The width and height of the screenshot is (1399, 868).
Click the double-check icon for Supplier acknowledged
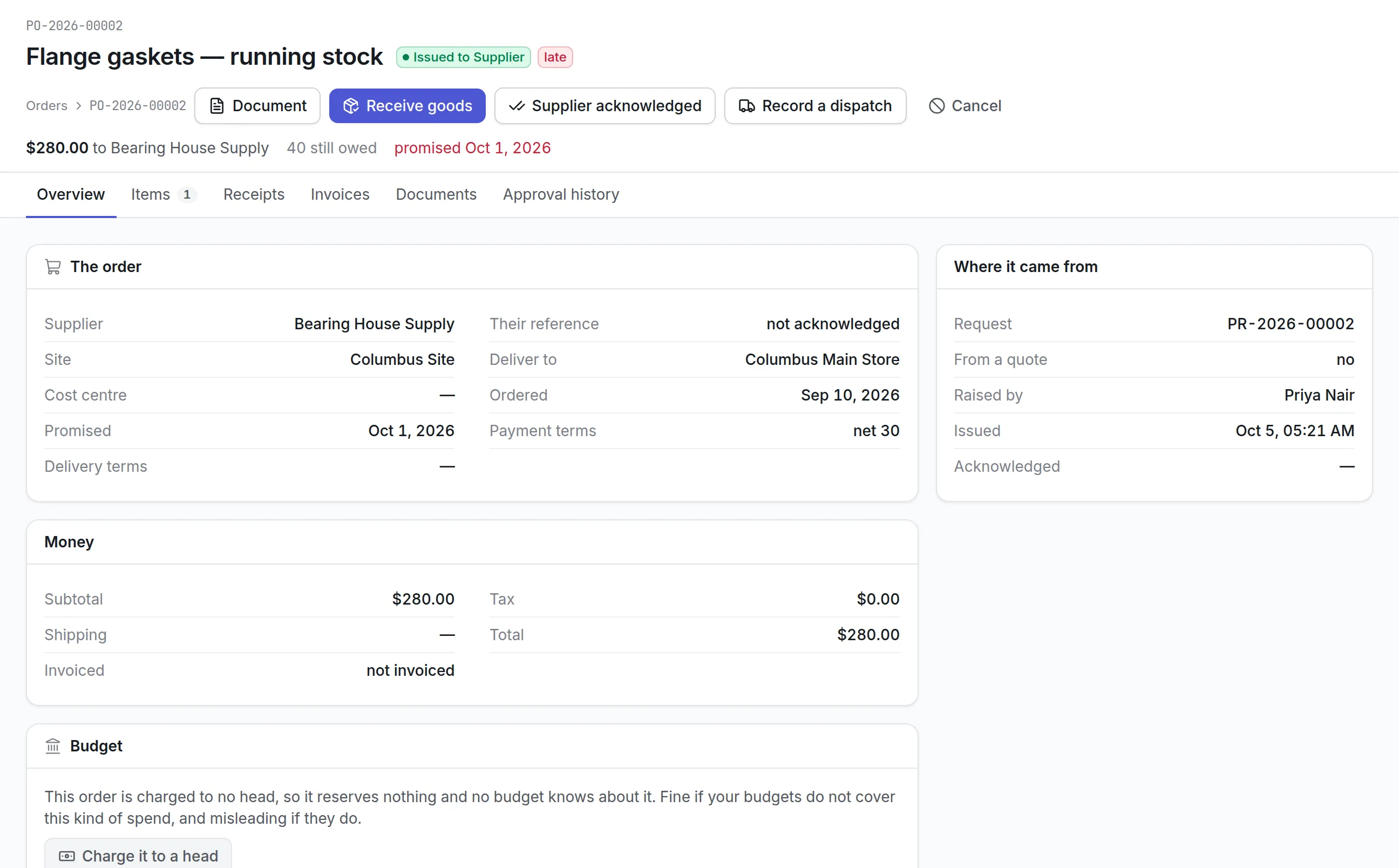(517, 106)
